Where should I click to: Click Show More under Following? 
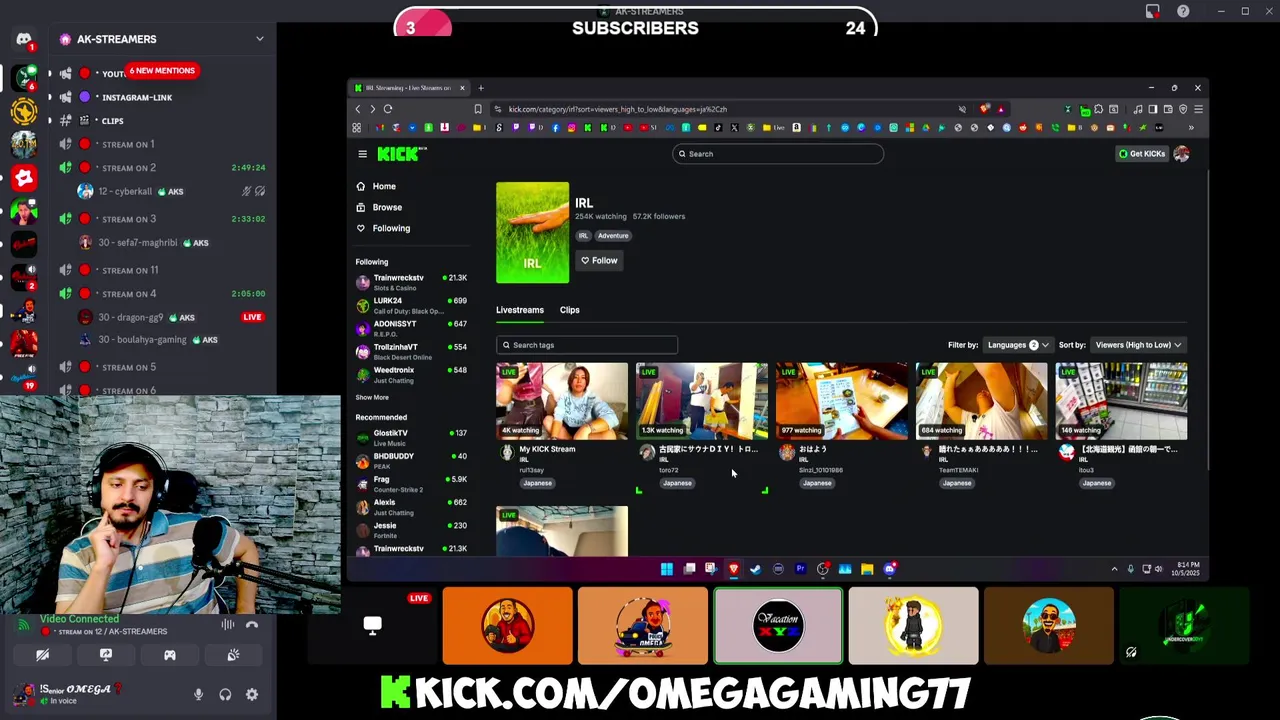(x=372, y=397)
